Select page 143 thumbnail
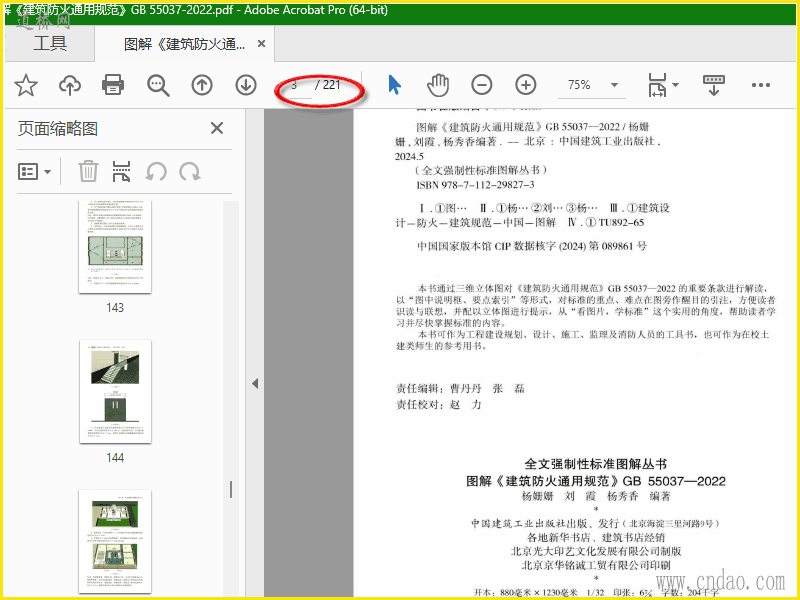800x600 pixels. coord(115,247)
